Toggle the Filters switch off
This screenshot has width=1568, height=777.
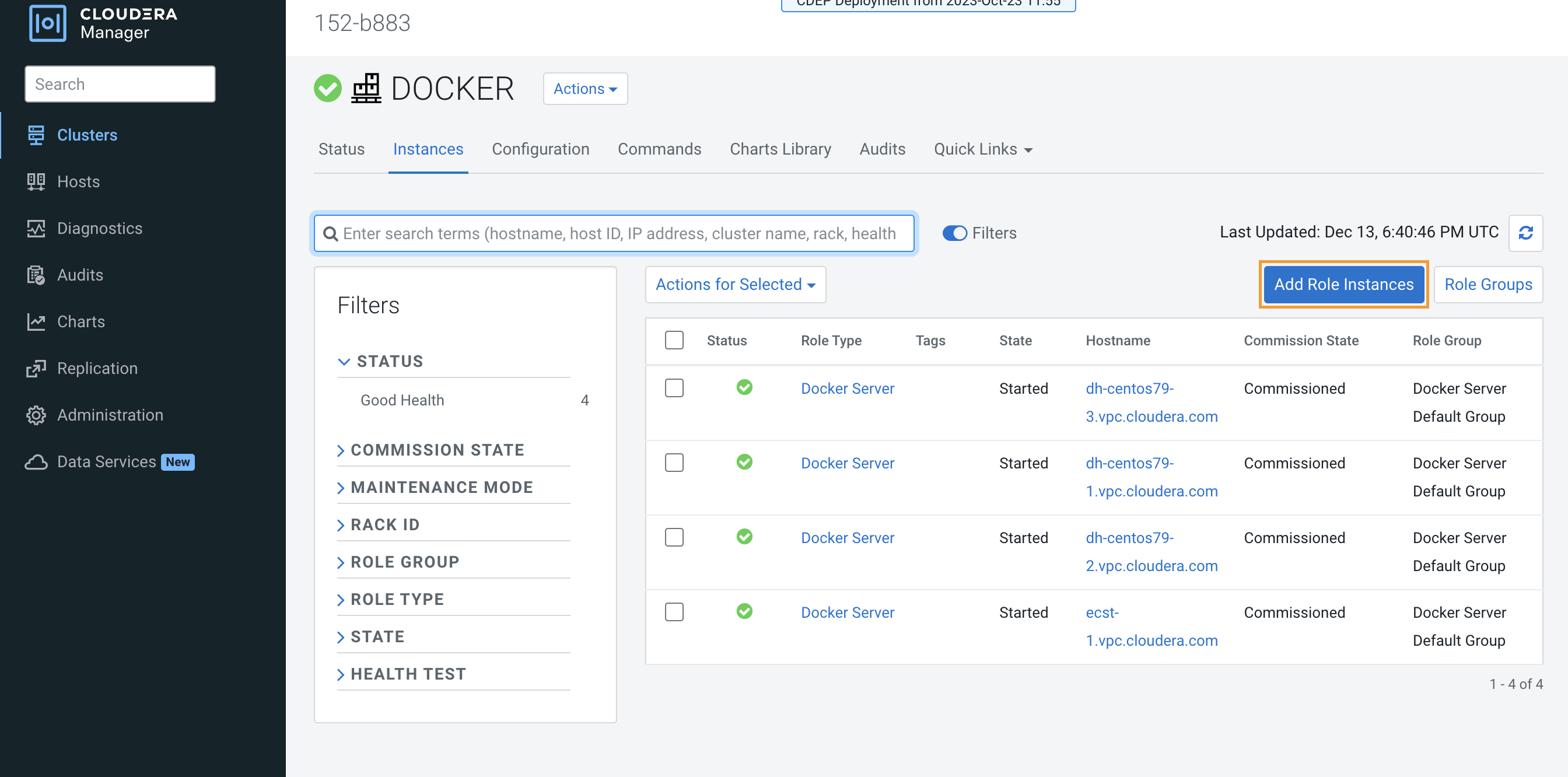[954, 233]
